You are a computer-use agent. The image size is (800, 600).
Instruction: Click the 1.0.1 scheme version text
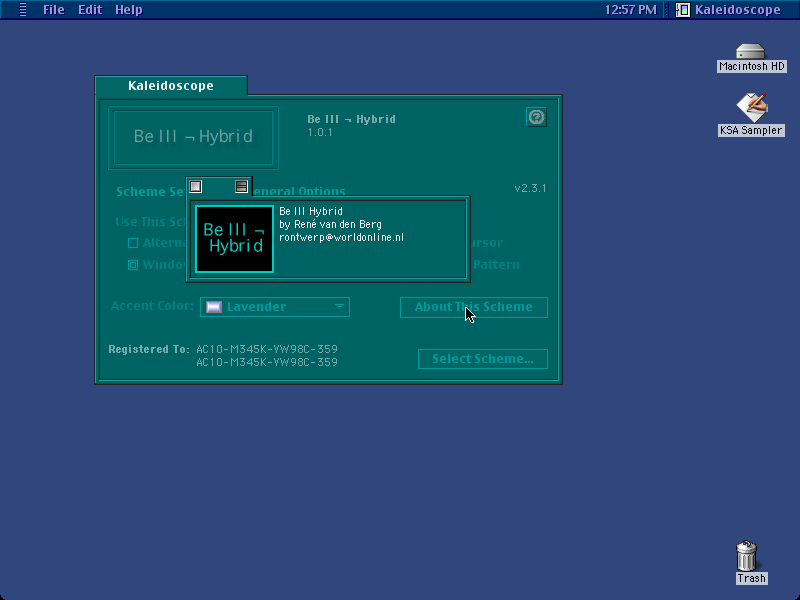click(320, 132)
